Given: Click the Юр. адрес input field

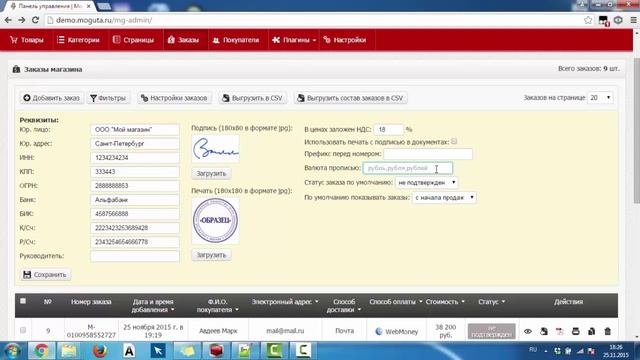Looking at the screenshot, I should click(x=135, y=144).
